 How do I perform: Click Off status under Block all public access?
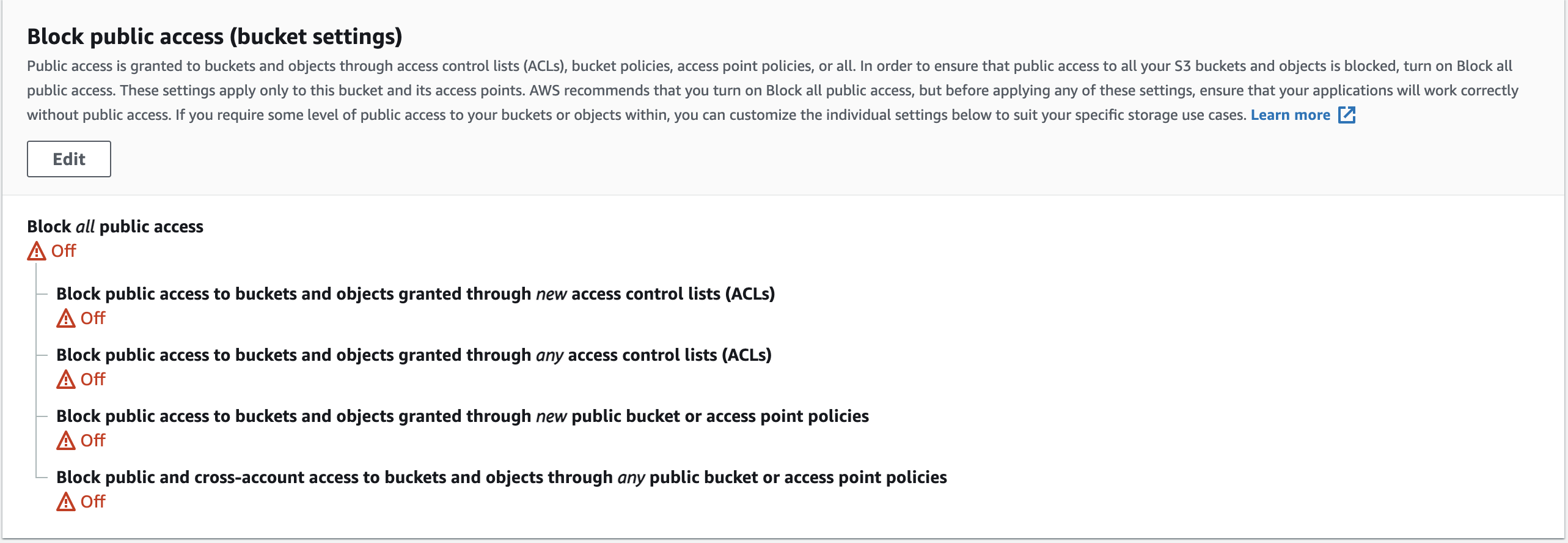64,251
